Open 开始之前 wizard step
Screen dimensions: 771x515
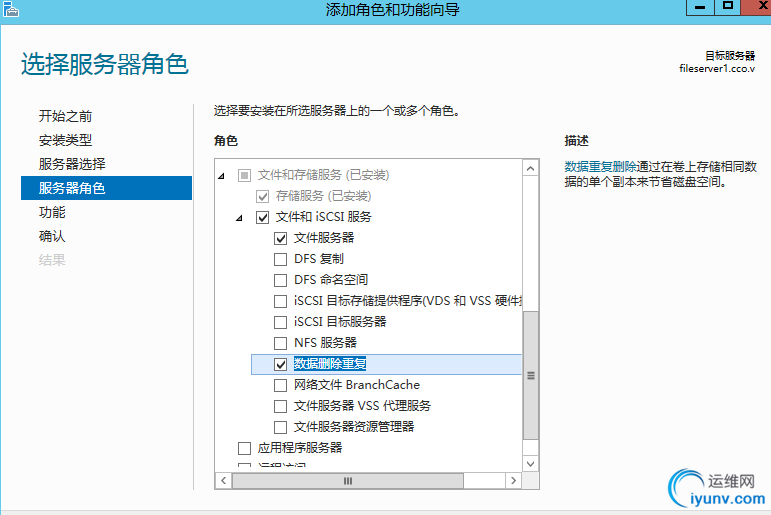tap(65, 116)
